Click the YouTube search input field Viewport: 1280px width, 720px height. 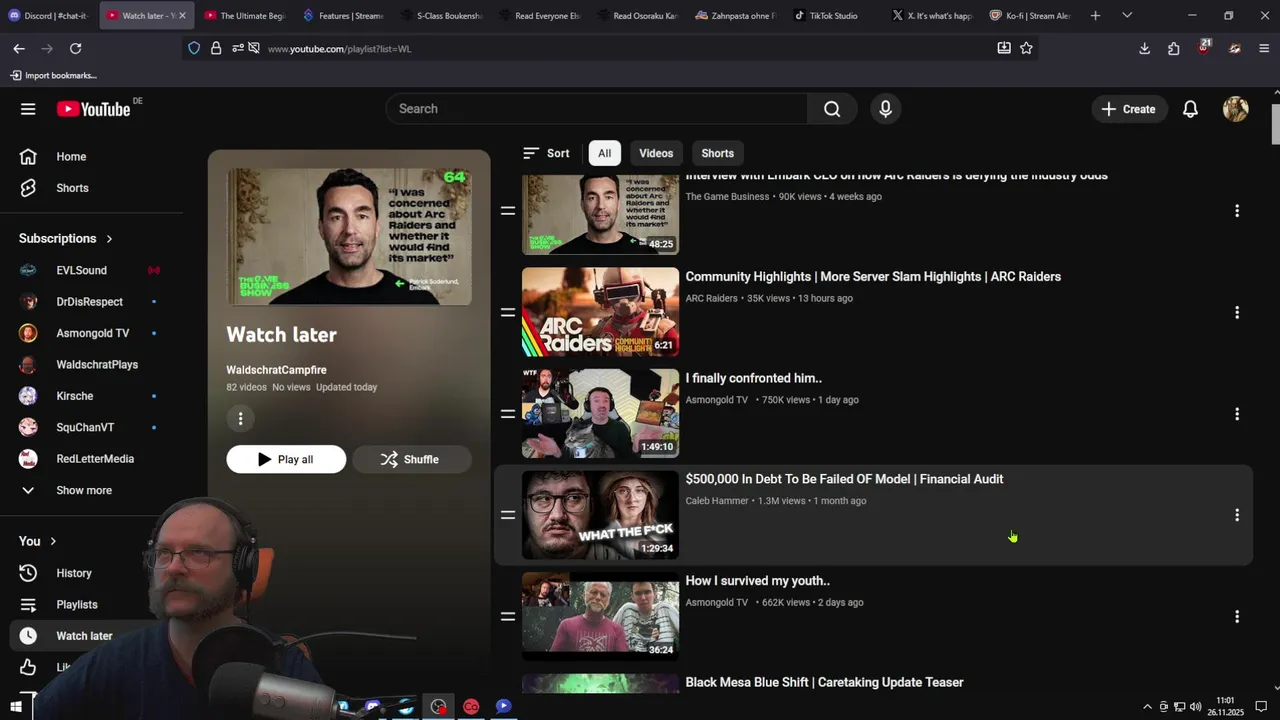coord(596,109)
